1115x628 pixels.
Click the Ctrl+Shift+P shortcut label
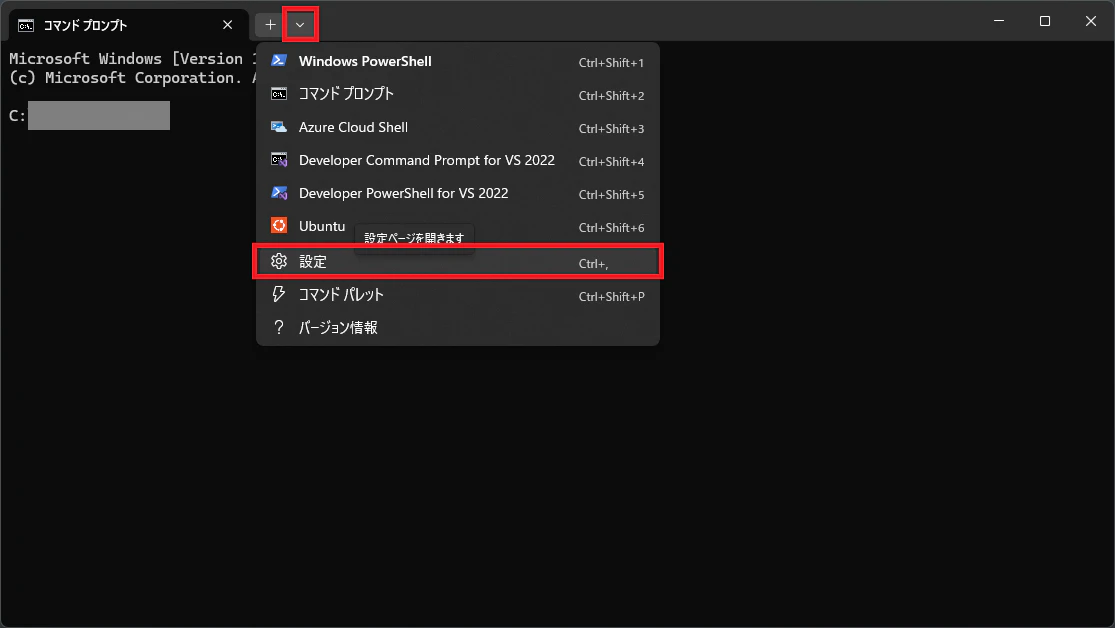coord(611,297)
